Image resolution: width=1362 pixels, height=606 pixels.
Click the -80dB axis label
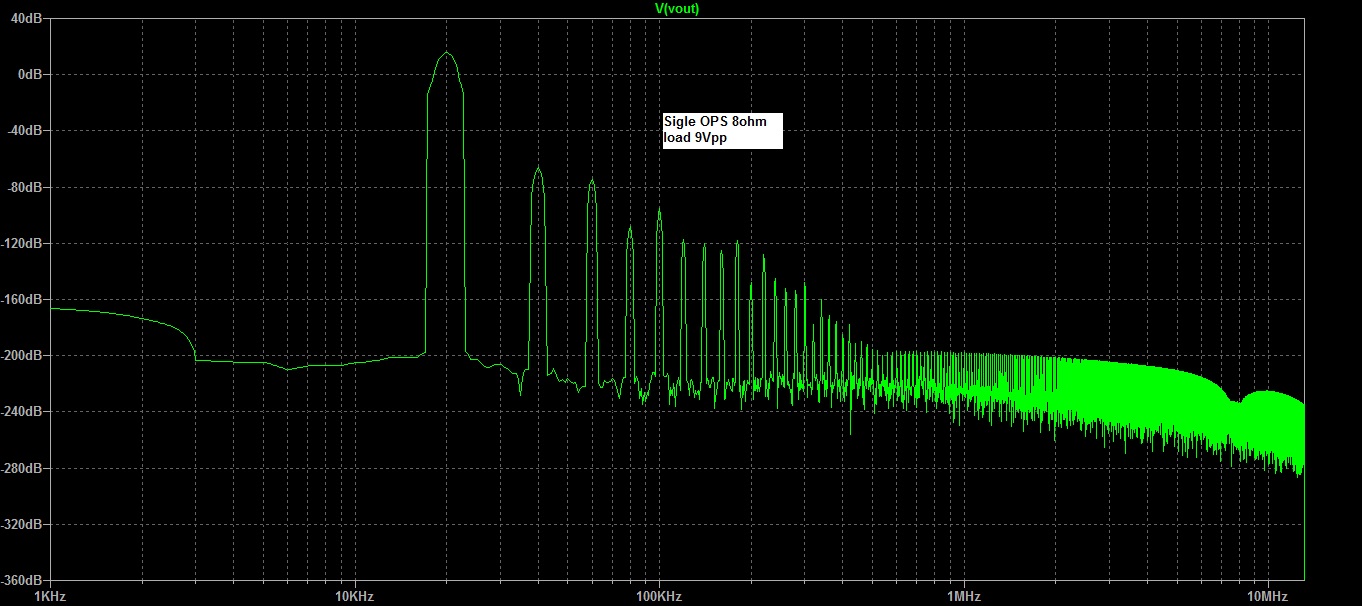(23, 187)
